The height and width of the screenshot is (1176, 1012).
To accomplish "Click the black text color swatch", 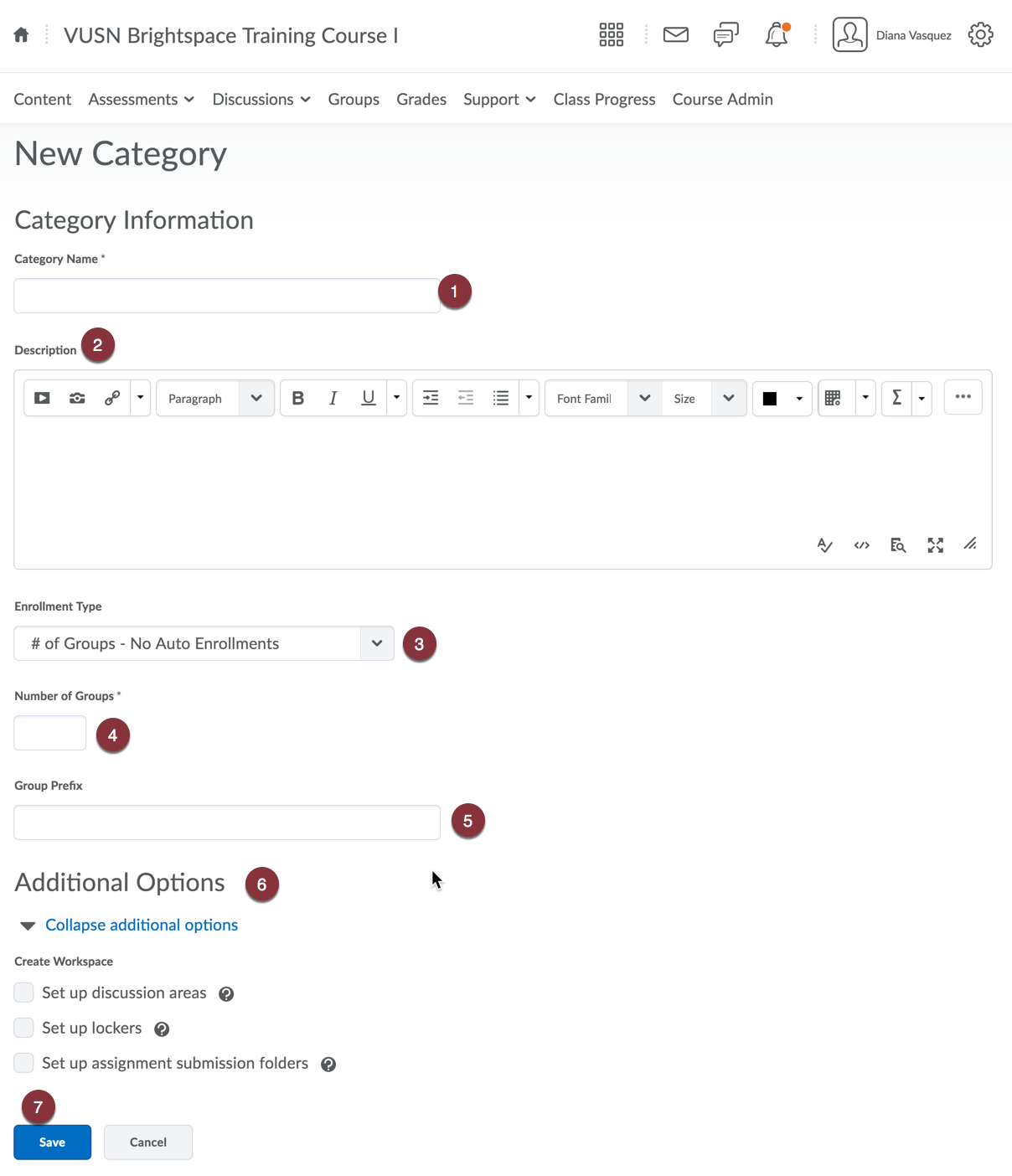I will pyautogui.click(x=770, y=398).
